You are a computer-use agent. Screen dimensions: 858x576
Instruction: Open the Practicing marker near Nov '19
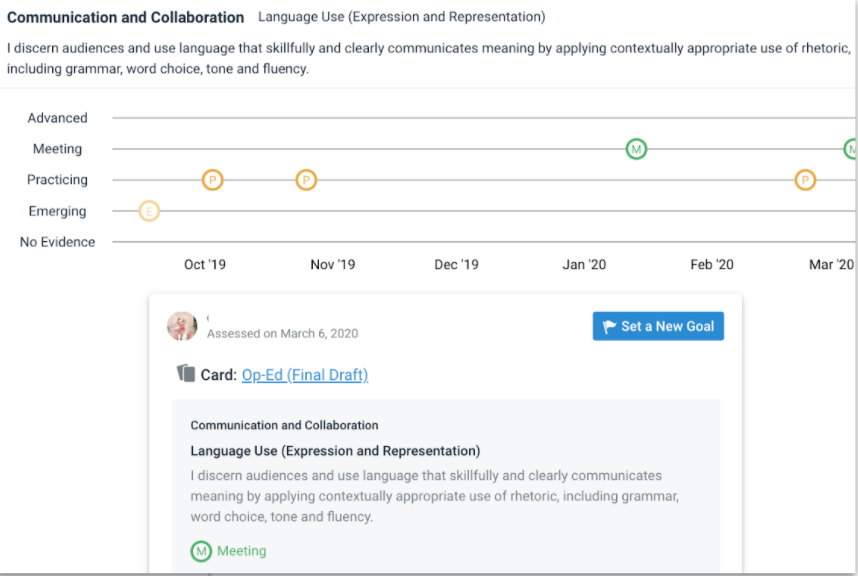point(307,180)
